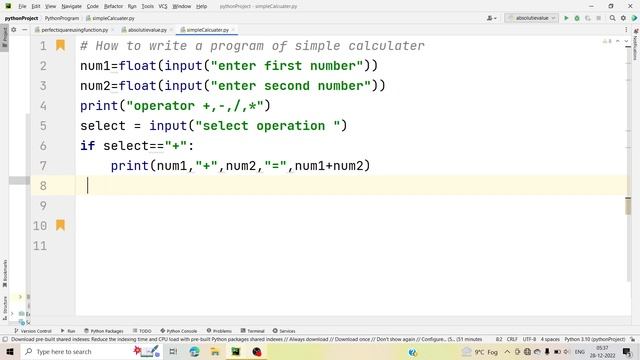This screenshot has width=640, height=360.
Task: Open the Run menu
Action: [x=132, y=6]
